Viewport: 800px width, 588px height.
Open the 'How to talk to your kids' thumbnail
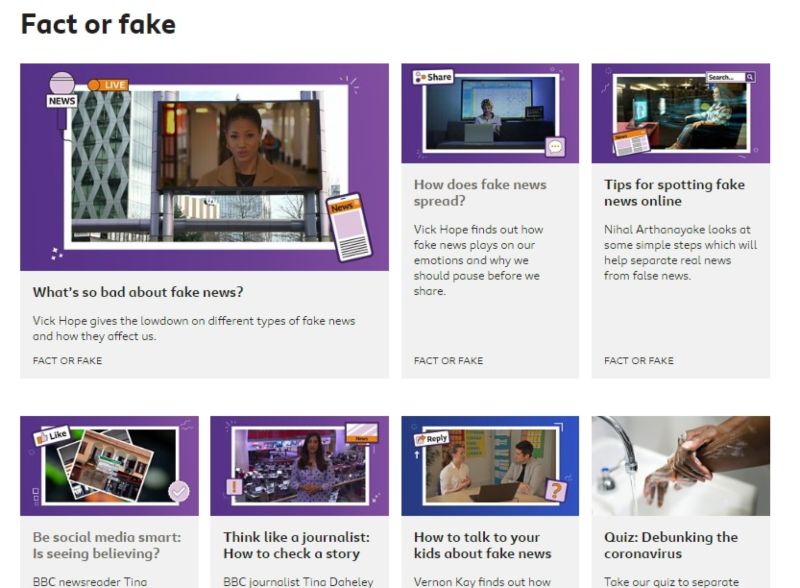point(490,466)
